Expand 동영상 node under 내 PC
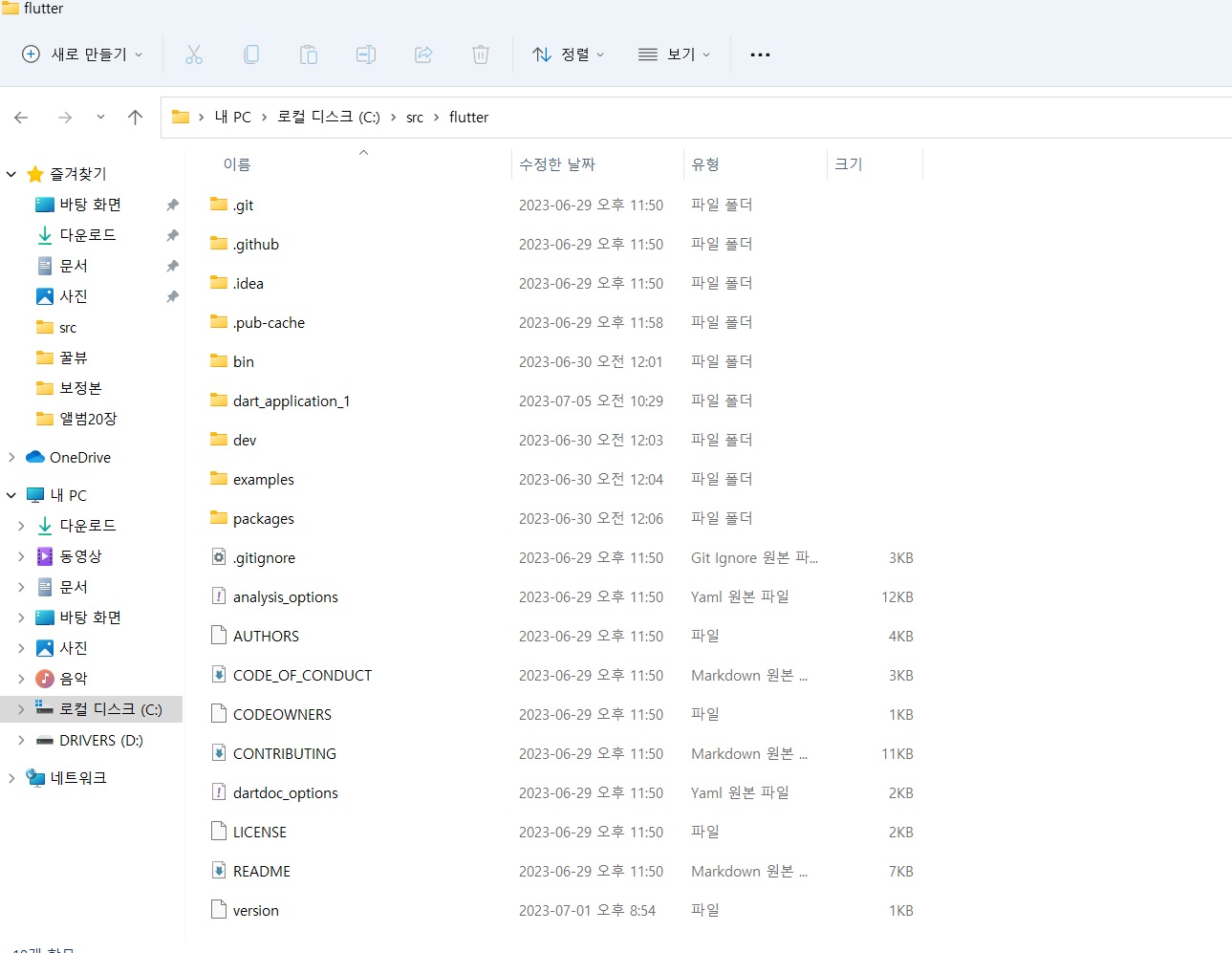This screenshot has width=1232, height=953. (x=21, y=556)
